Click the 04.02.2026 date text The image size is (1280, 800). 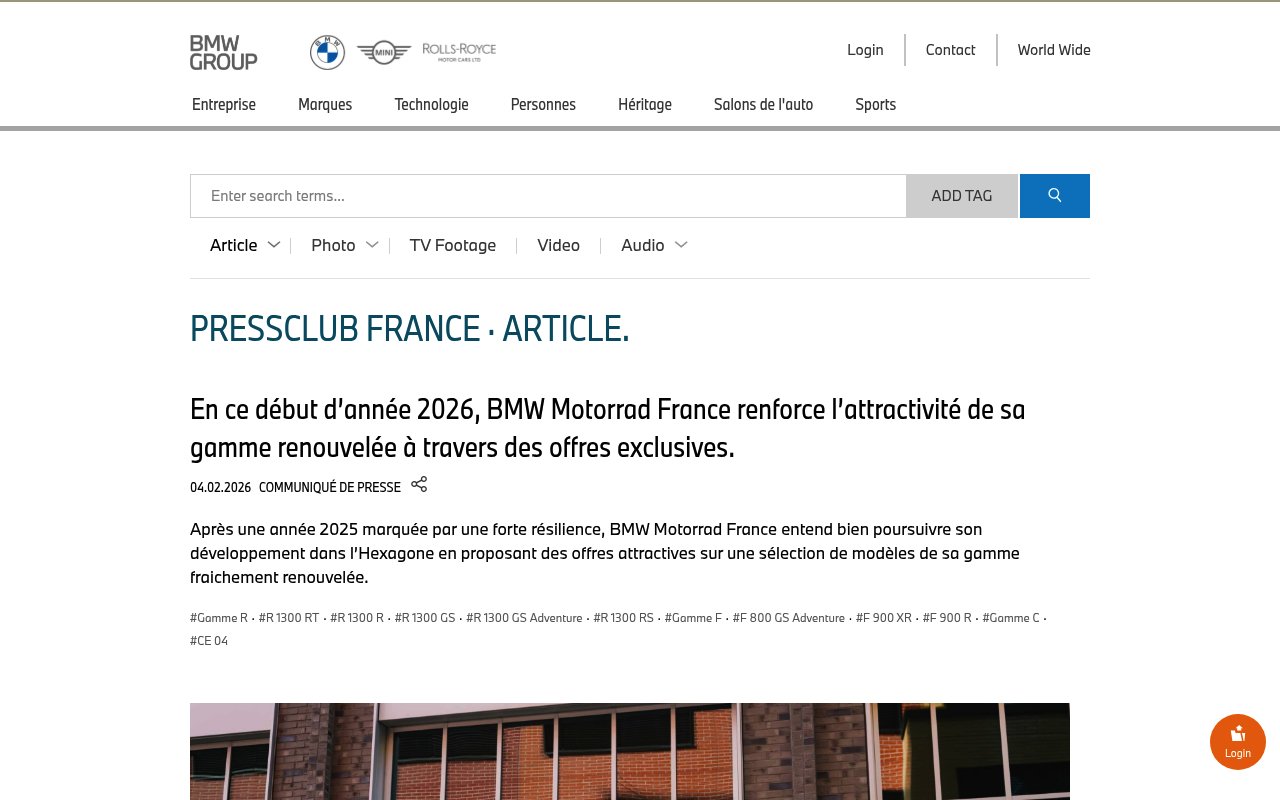[x=220, y=488]
